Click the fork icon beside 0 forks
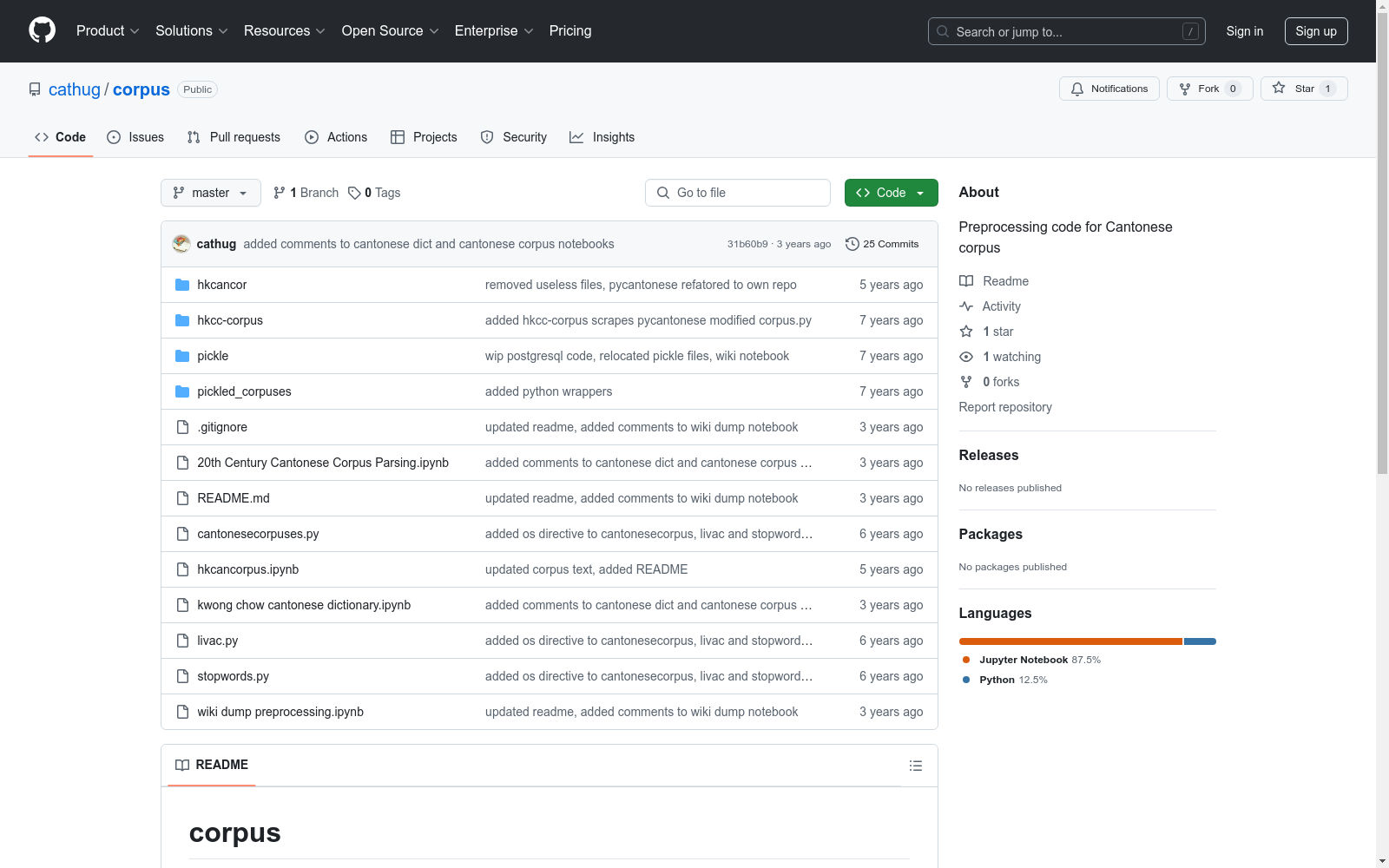1389x868 pixels. point(966,382)
